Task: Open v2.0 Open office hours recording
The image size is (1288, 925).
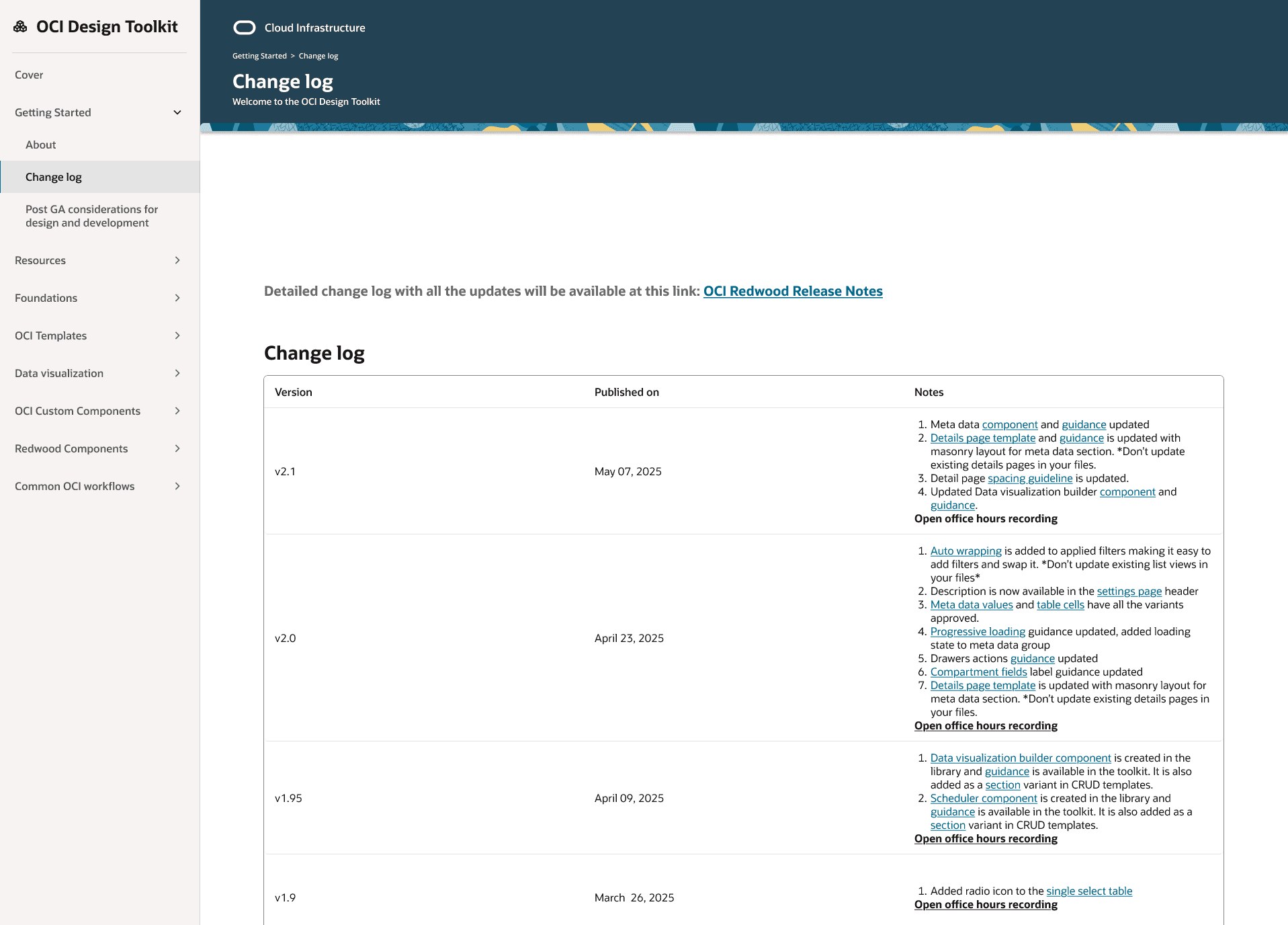Action: pyautogui.click(x=986, y=725)
